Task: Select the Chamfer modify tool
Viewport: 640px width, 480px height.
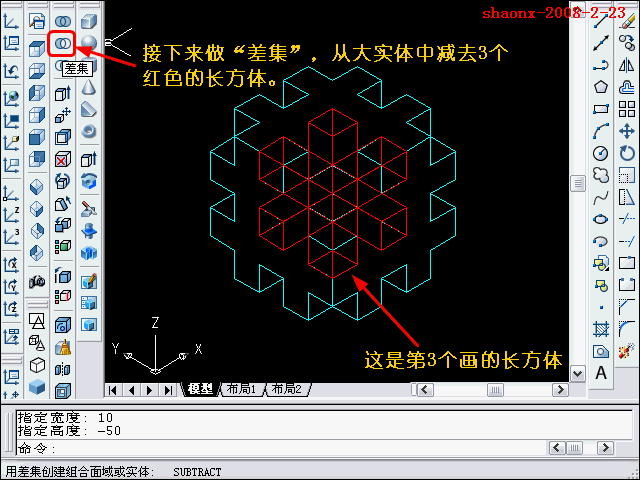Action: pos(627,307)
